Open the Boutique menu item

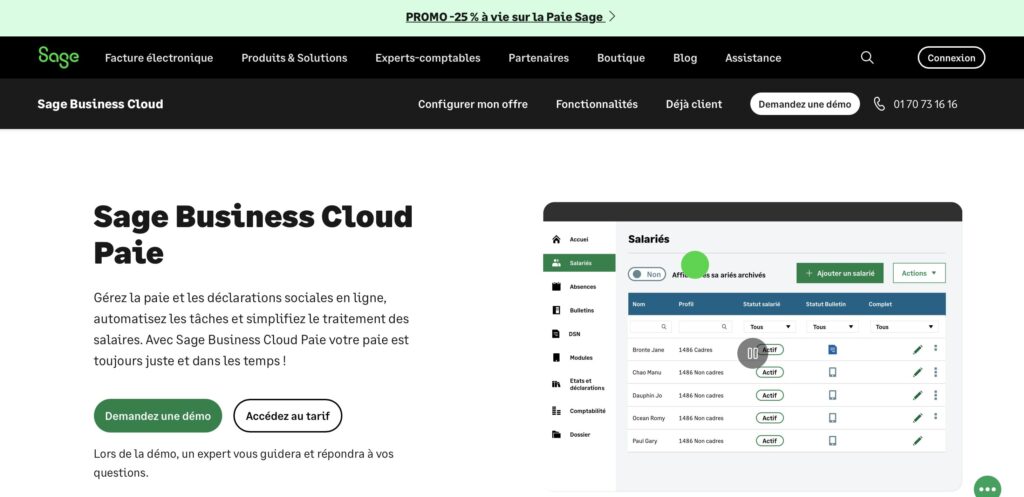pyautogui.click(x=621, y=57)
